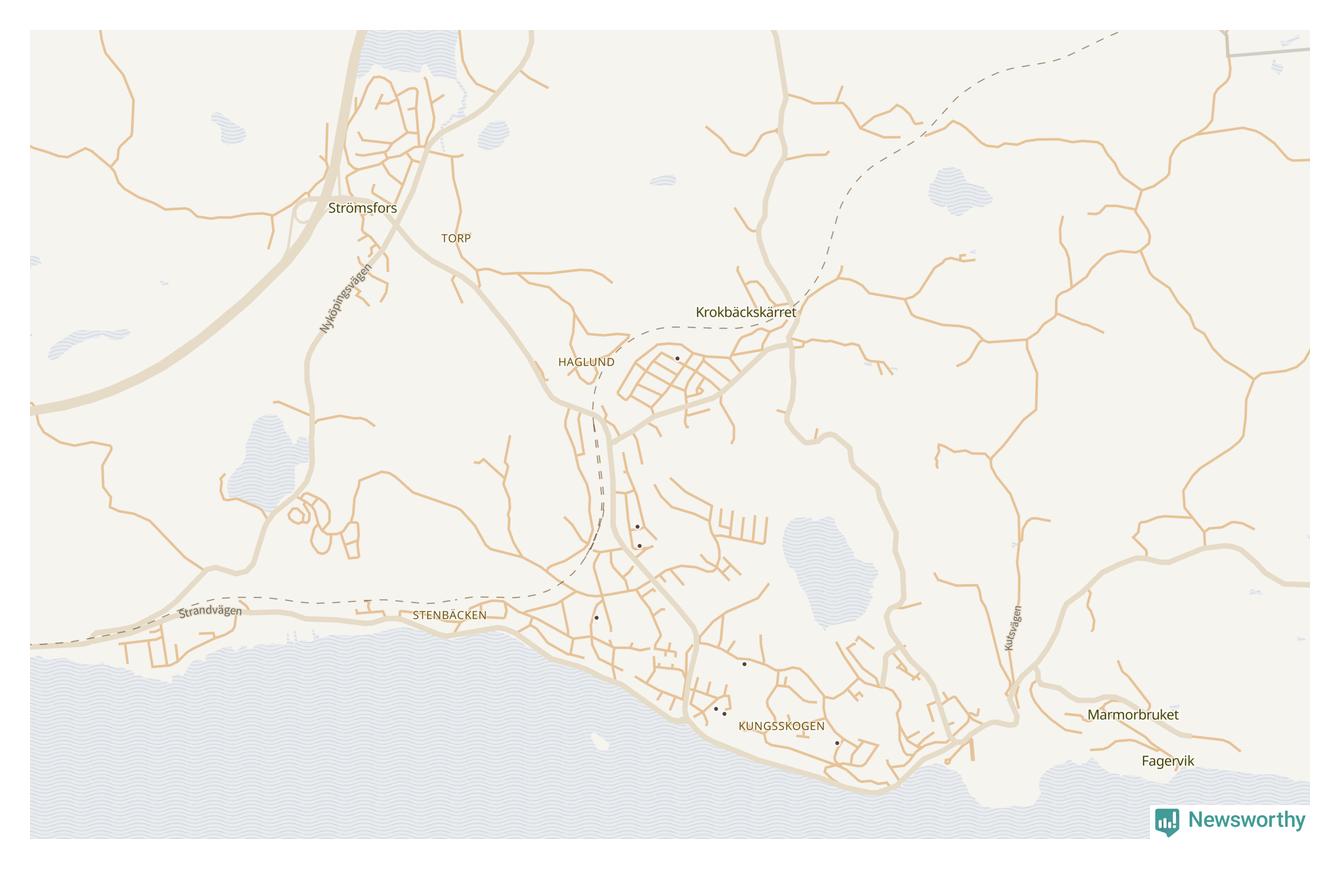Click the dot marker right of KUNGSSKOGEN label
Screen dimensions: 1340x869
(x=837, y=743)
